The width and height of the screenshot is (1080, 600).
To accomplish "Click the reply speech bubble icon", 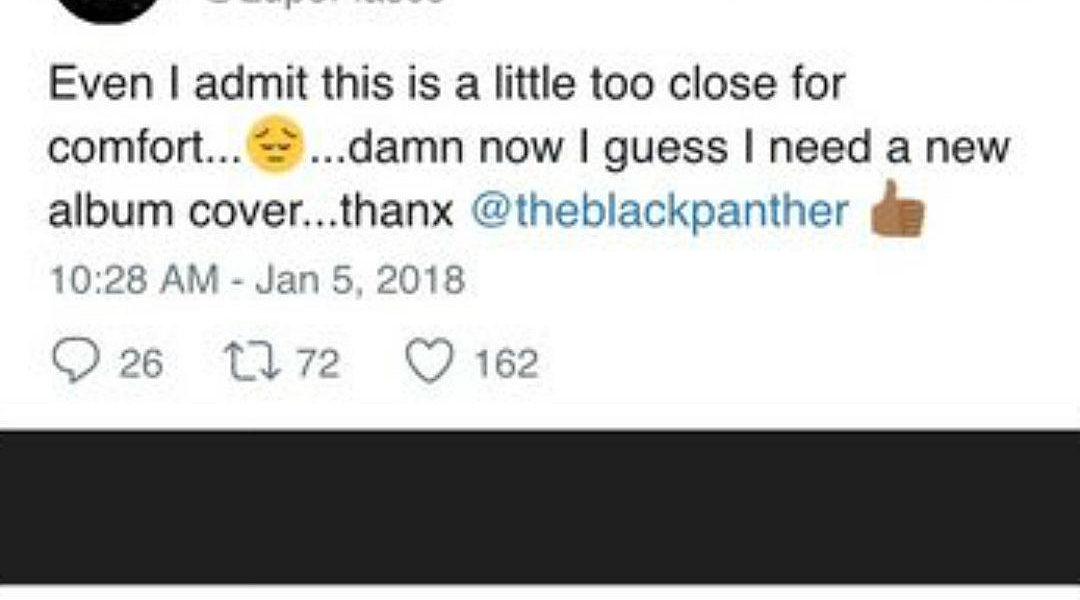I will coord(73,363).
